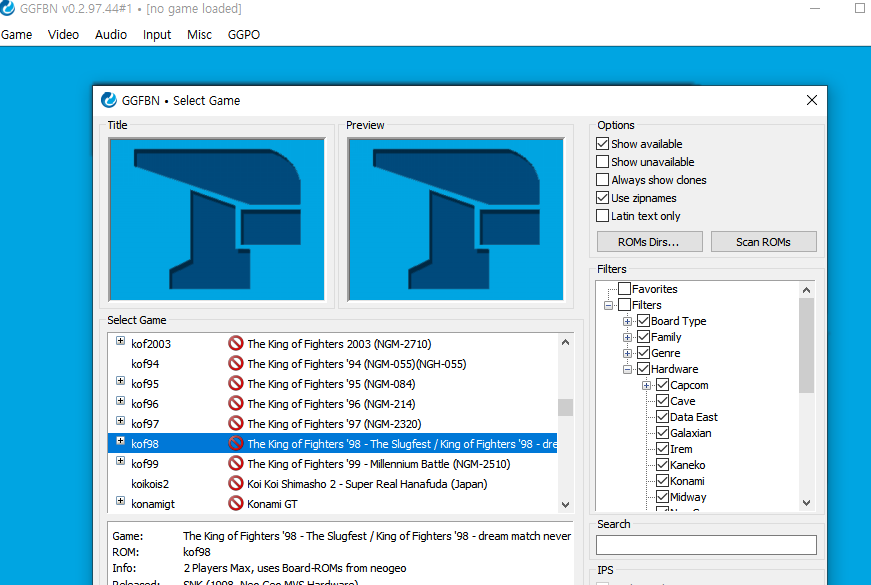The height and width of the screenshot is (585, 871).
Task: Select the Galaxian hardware tree item
Action: (690, 433)
